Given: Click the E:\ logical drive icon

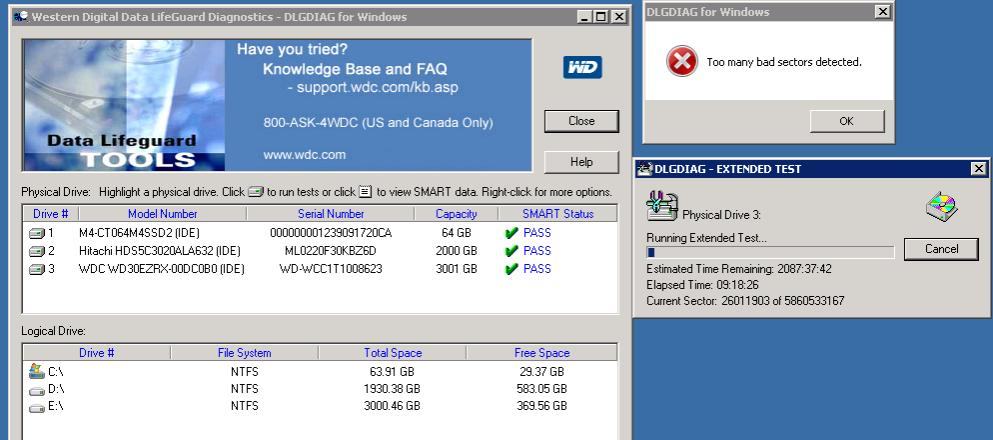Looking at the screenshot, I should pyautogui.click(x=37, y=407).
